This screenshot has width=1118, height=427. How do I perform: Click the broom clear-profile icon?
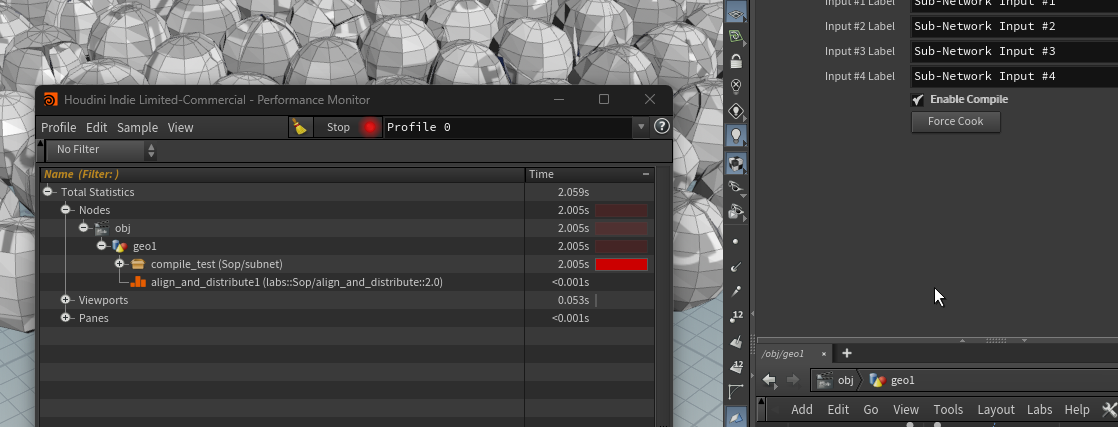click(x=300, y=127)
